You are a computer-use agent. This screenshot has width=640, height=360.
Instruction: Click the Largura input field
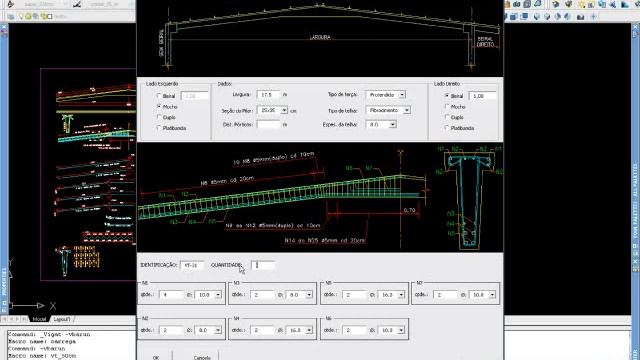pyautogui.click(x=268, y=95)
